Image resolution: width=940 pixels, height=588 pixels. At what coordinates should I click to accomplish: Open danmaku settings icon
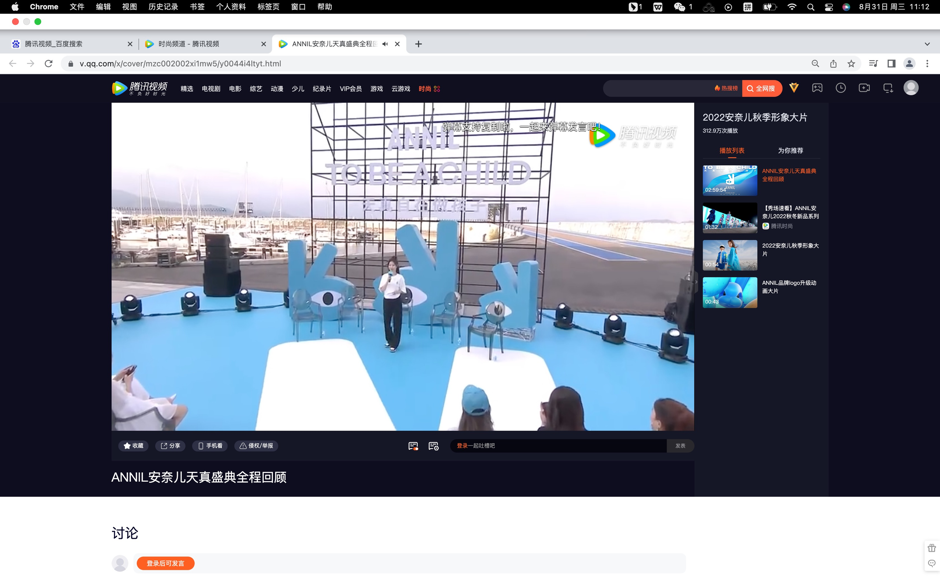point(433,446)
